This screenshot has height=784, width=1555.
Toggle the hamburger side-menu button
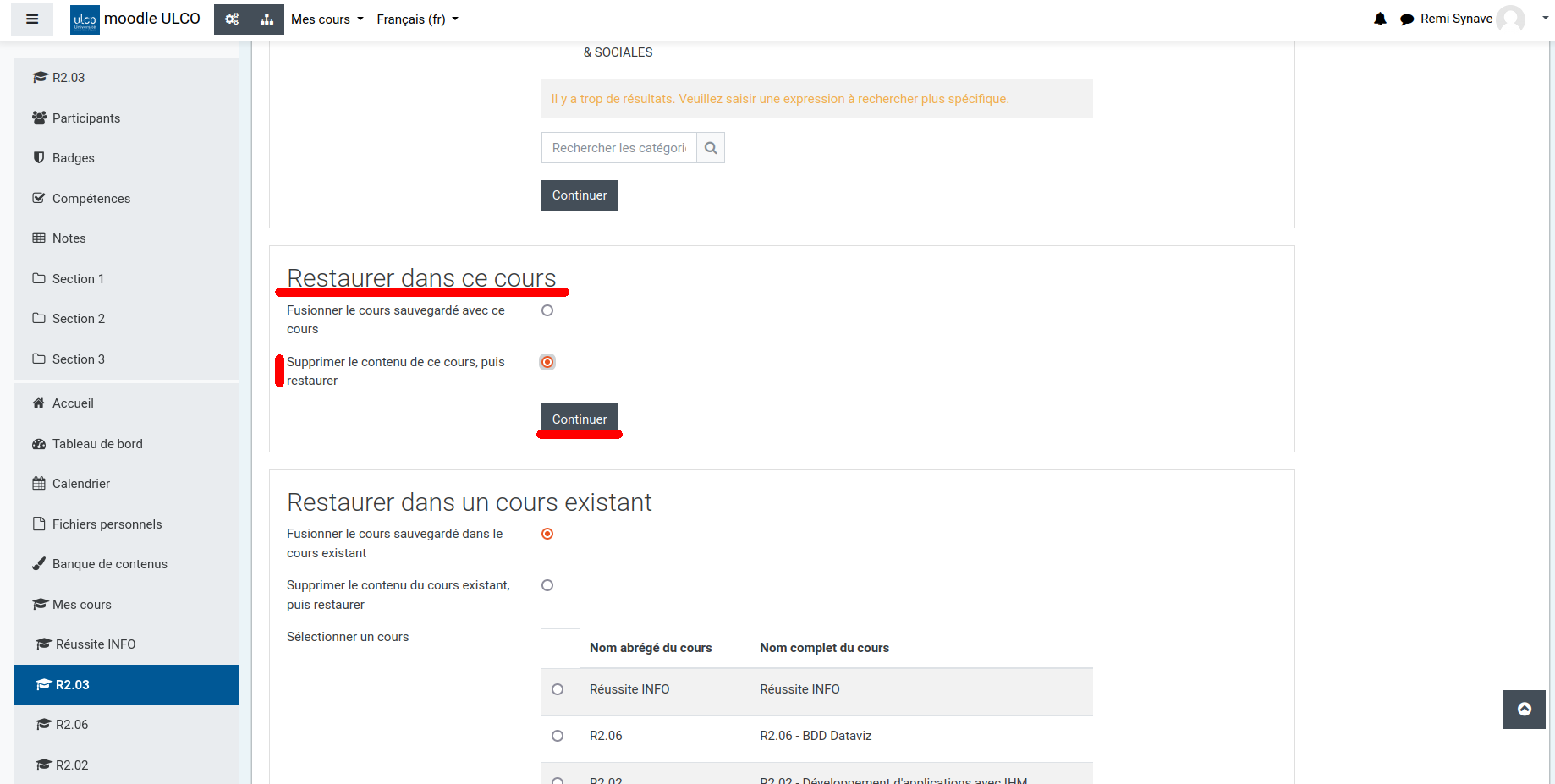(32, 19)
